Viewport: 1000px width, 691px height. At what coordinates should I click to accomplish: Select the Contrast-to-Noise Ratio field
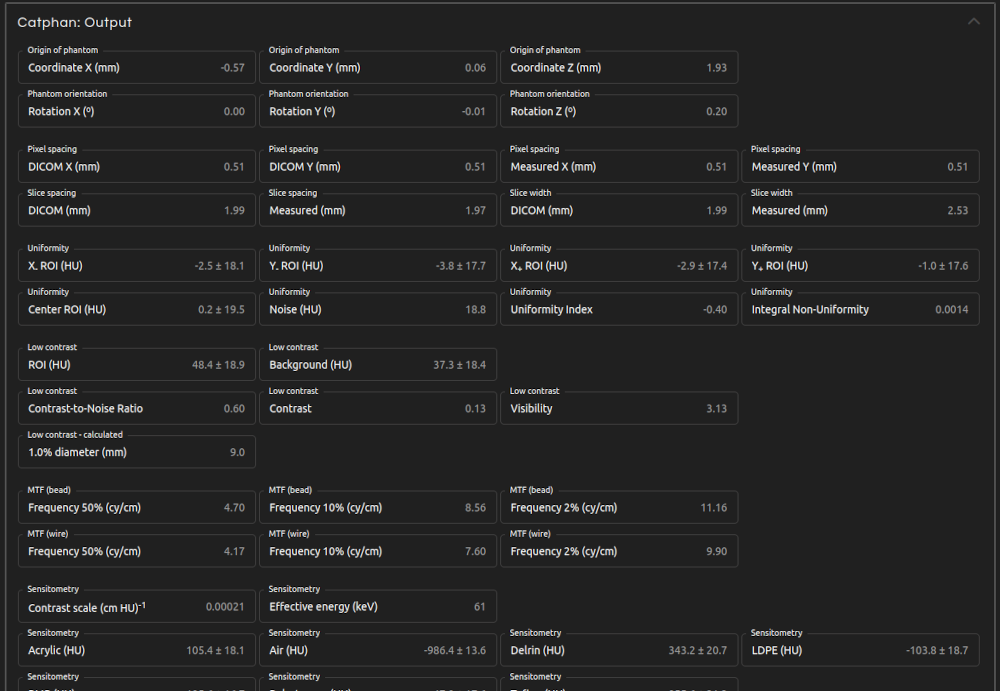click(x=137, y=408)
